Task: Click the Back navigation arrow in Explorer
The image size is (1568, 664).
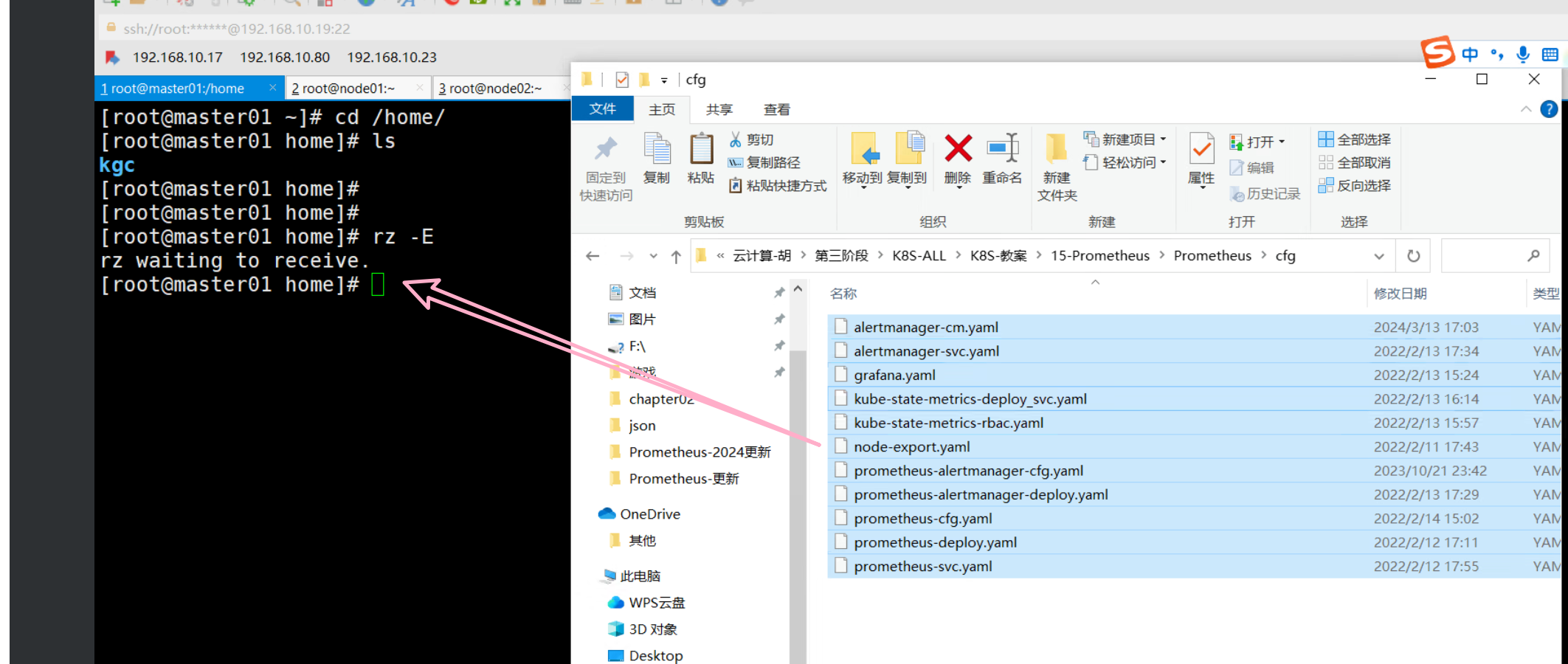Action: [x=592, y=256]
